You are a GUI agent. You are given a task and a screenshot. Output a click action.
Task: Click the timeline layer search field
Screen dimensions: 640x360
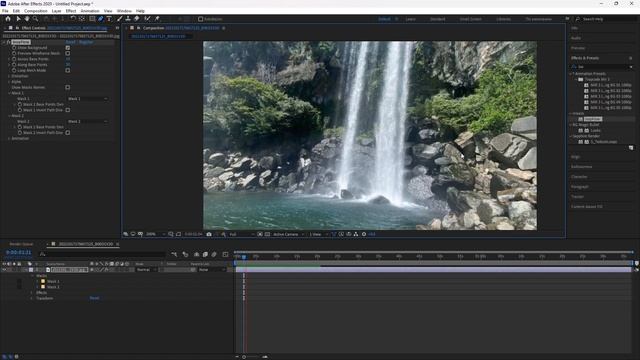102,254
